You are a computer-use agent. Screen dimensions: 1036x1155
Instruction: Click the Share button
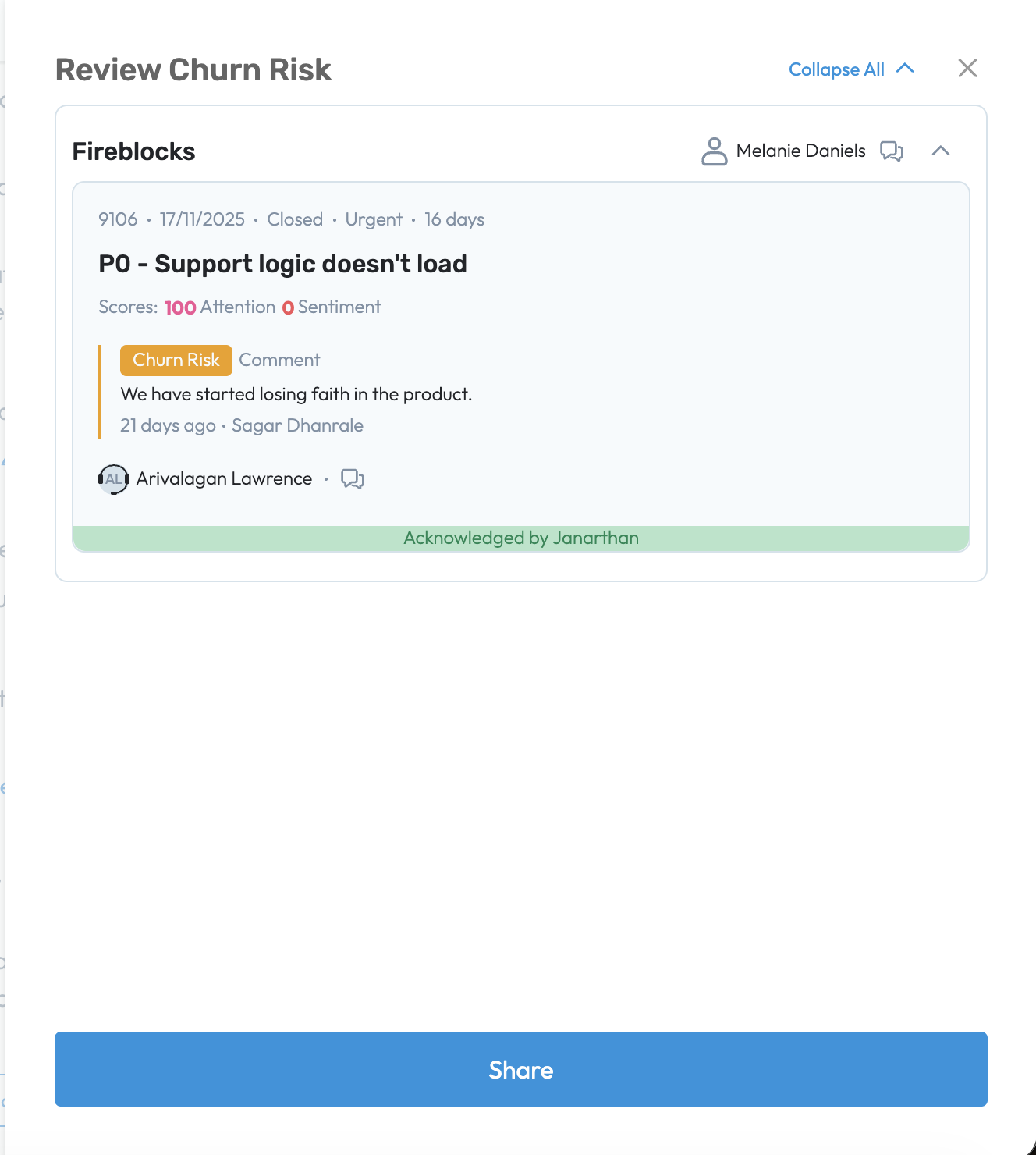pyautogui.click(x=521, y=1069)
